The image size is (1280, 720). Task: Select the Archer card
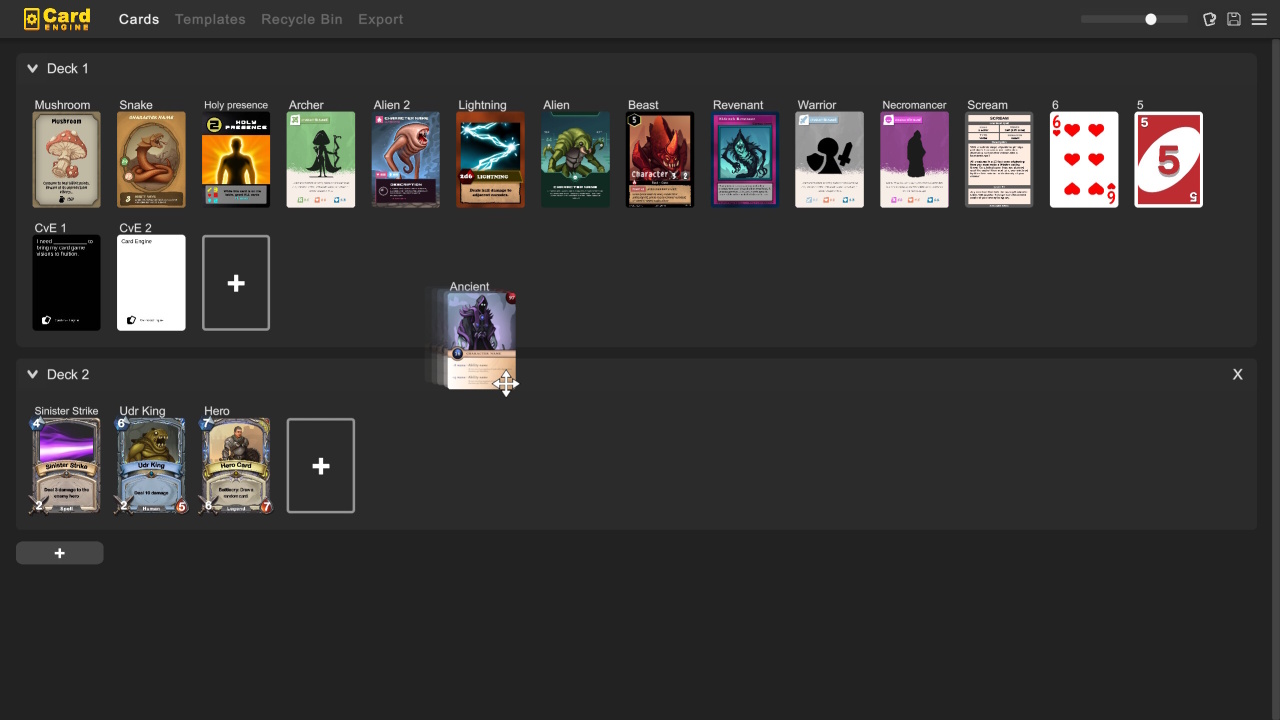pyautogui.click(x=321, y=160)
